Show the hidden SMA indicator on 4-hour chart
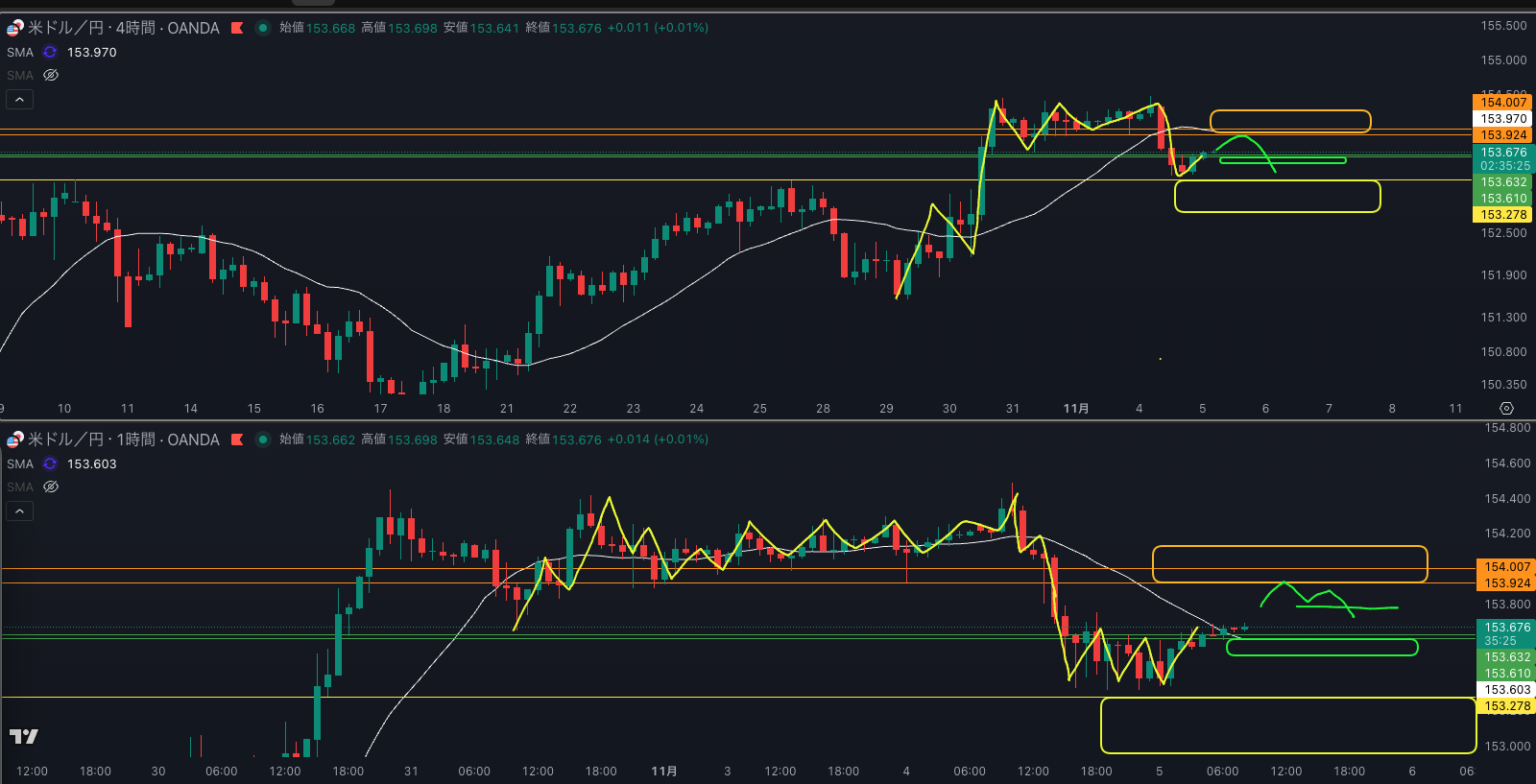1536x784 pixels. (x=51, y=75)
